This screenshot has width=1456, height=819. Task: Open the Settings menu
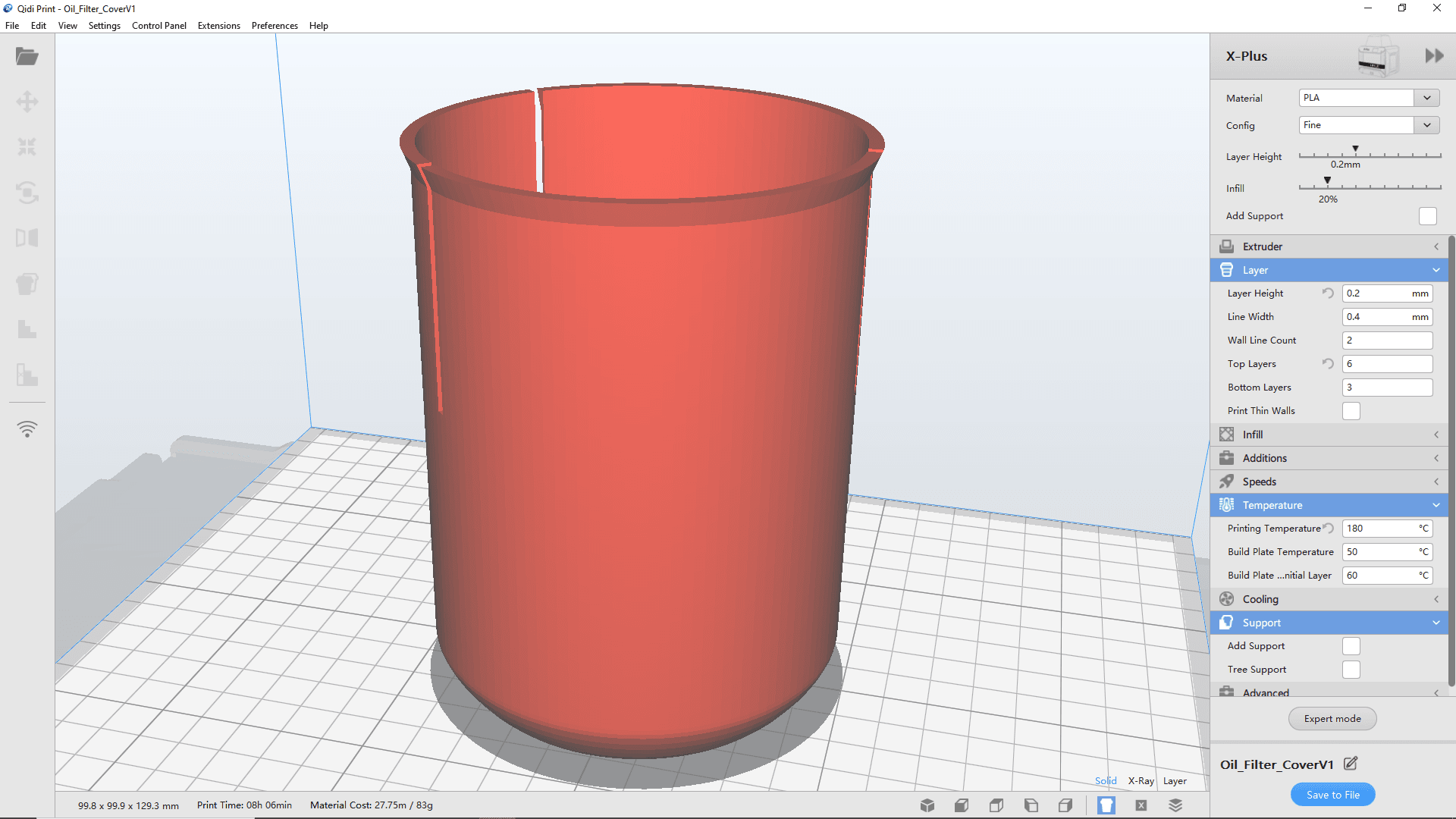(x=105, y=26)
